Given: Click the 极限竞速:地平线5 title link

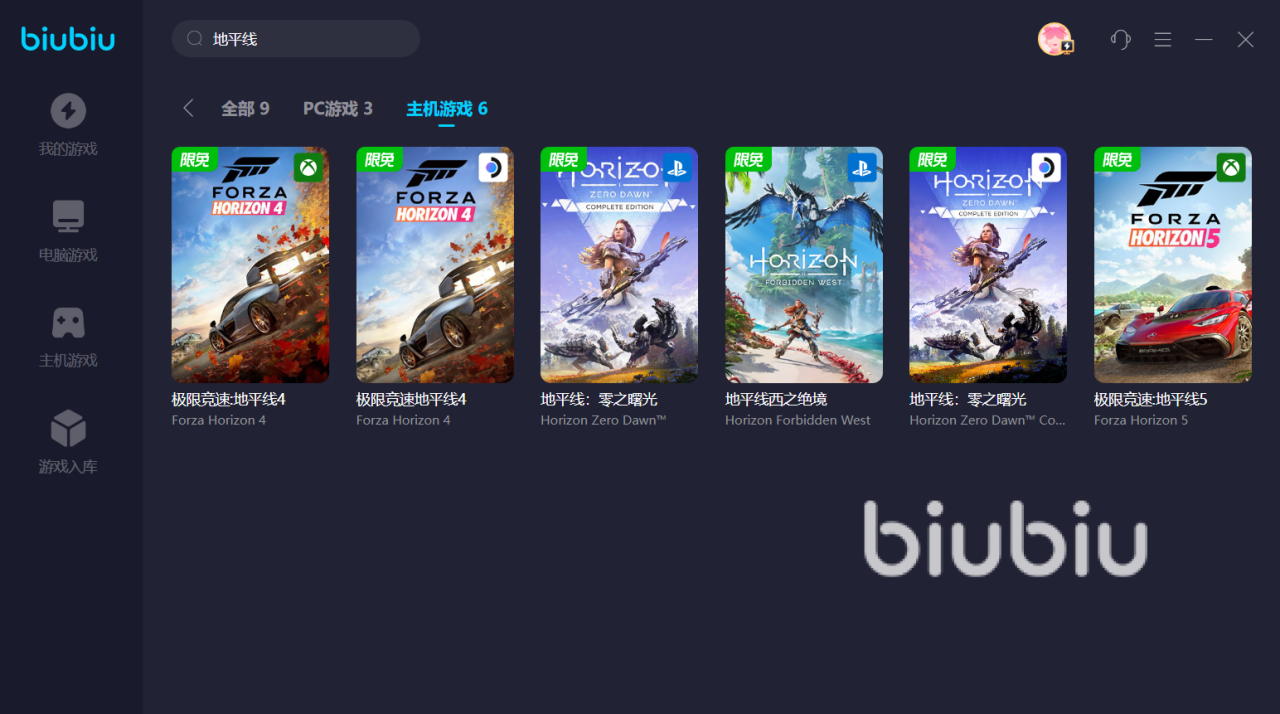Looking at the screenshot, I should [x=1150, y=399].
